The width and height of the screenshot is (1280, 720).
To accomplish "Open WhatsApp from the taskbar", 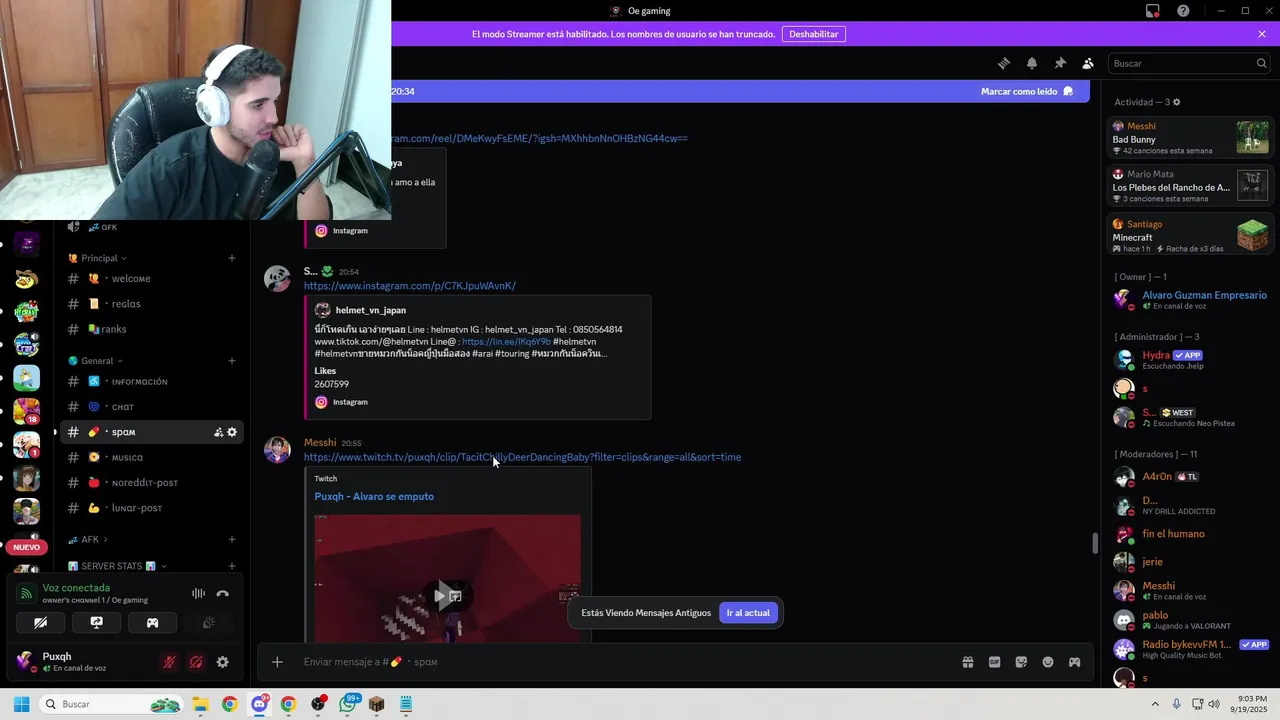I will coord(347,704).
